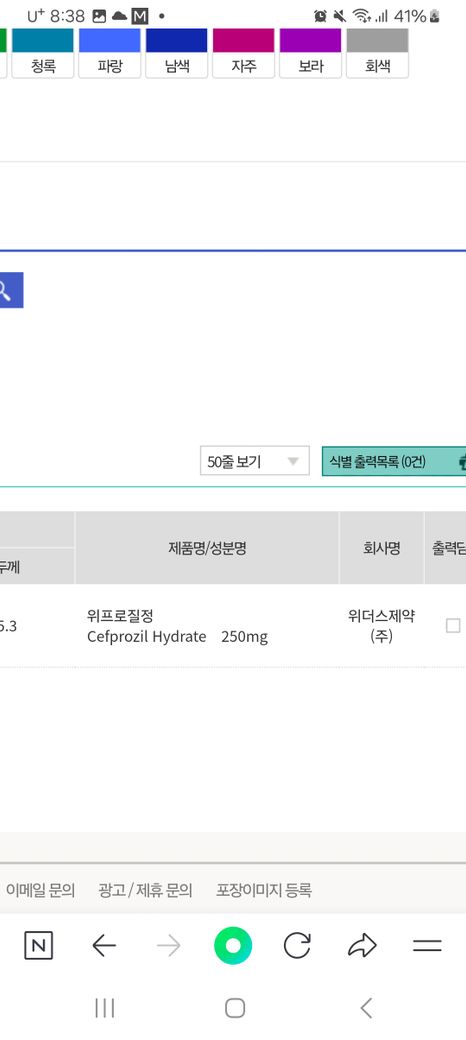Open 식별 출력목록 (0건) button

pos(394,461)
